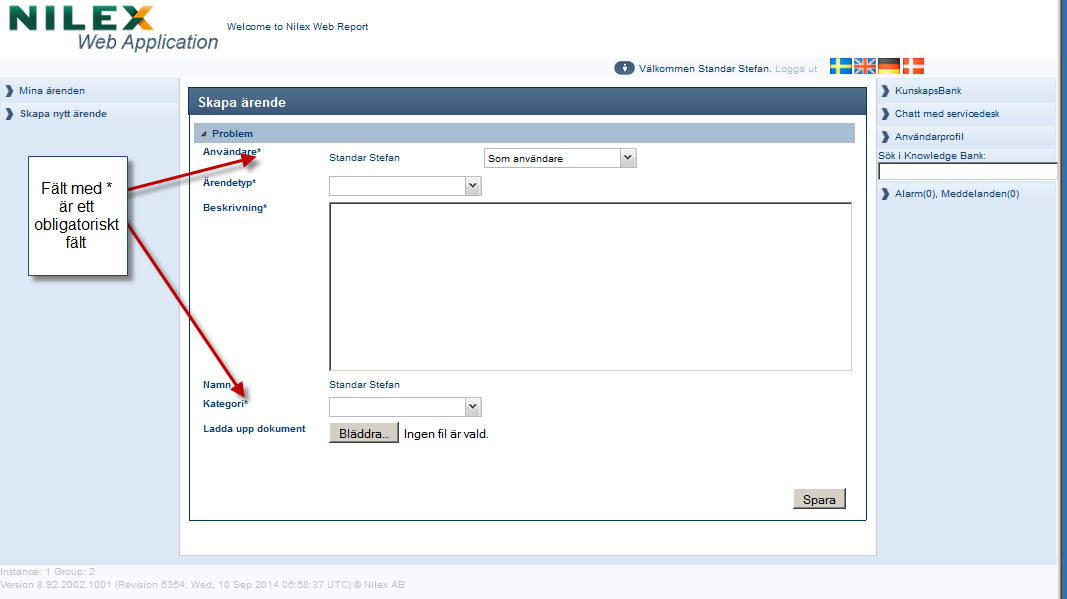Click the Ärendetyp* label

(229, 182)
